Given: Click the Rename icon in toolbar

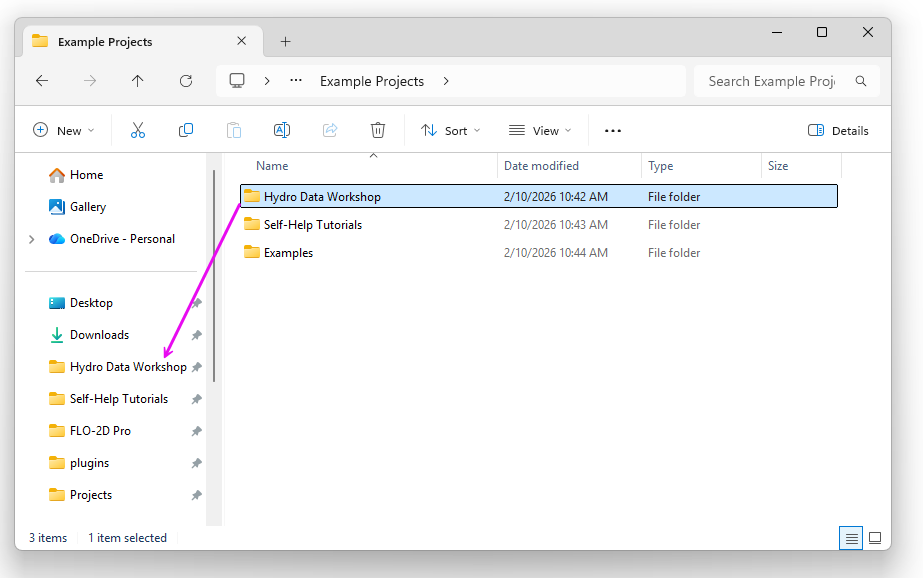Looking at the screenshot, I should [x=282, y=130].
